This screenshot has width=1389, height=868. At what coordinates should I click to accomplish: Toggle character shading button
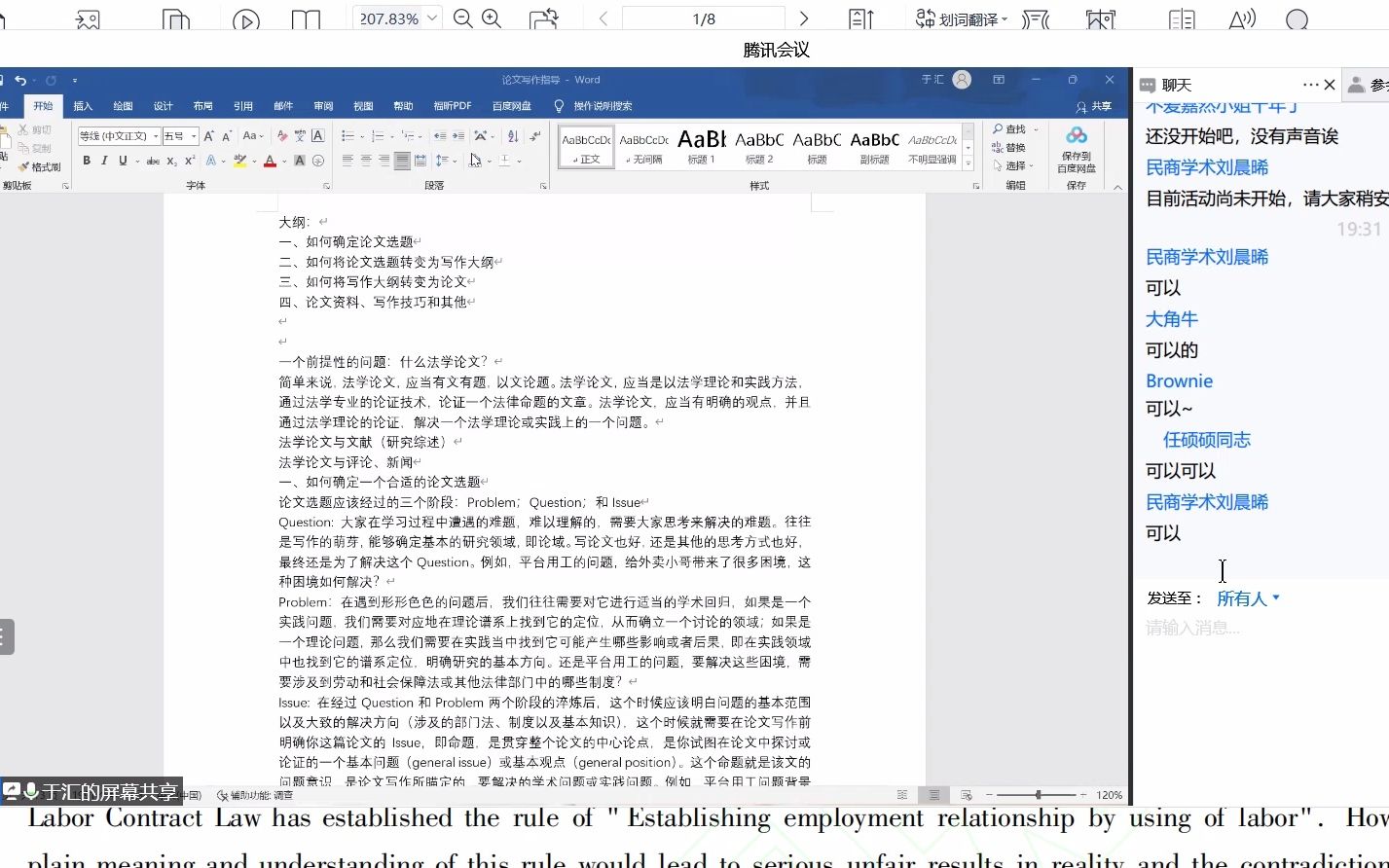[300, 161]
